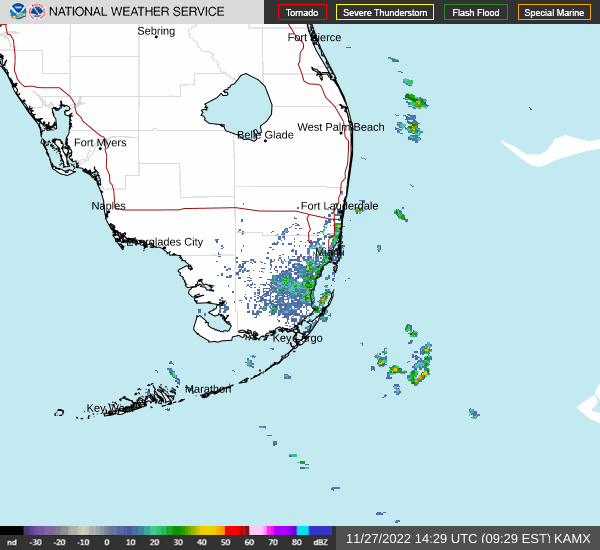Click the National Weather Service emblem
Image resolution: width=600 pixels, height=550 pixels.
click(x=37, y=12)
